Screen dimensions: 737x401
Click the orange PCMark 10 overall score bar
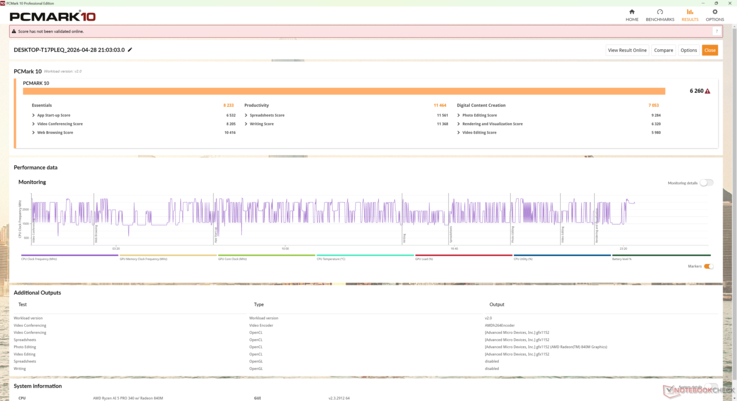(x=344, y=91)
